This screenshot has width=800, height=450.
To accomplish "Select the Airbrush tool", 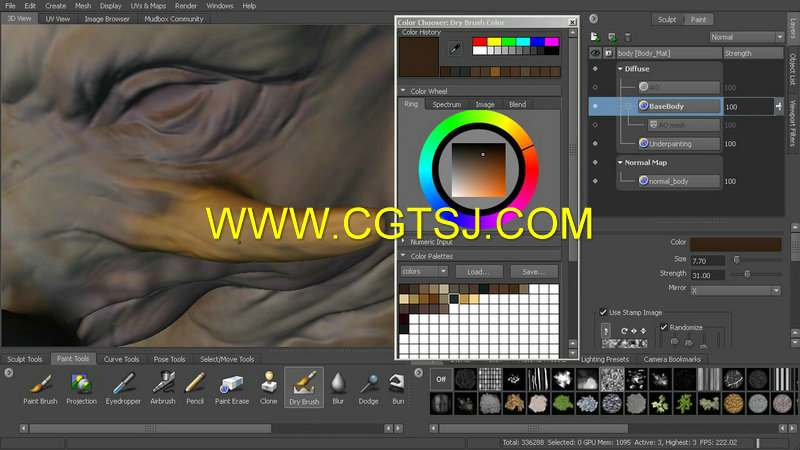I will [163, 388].
